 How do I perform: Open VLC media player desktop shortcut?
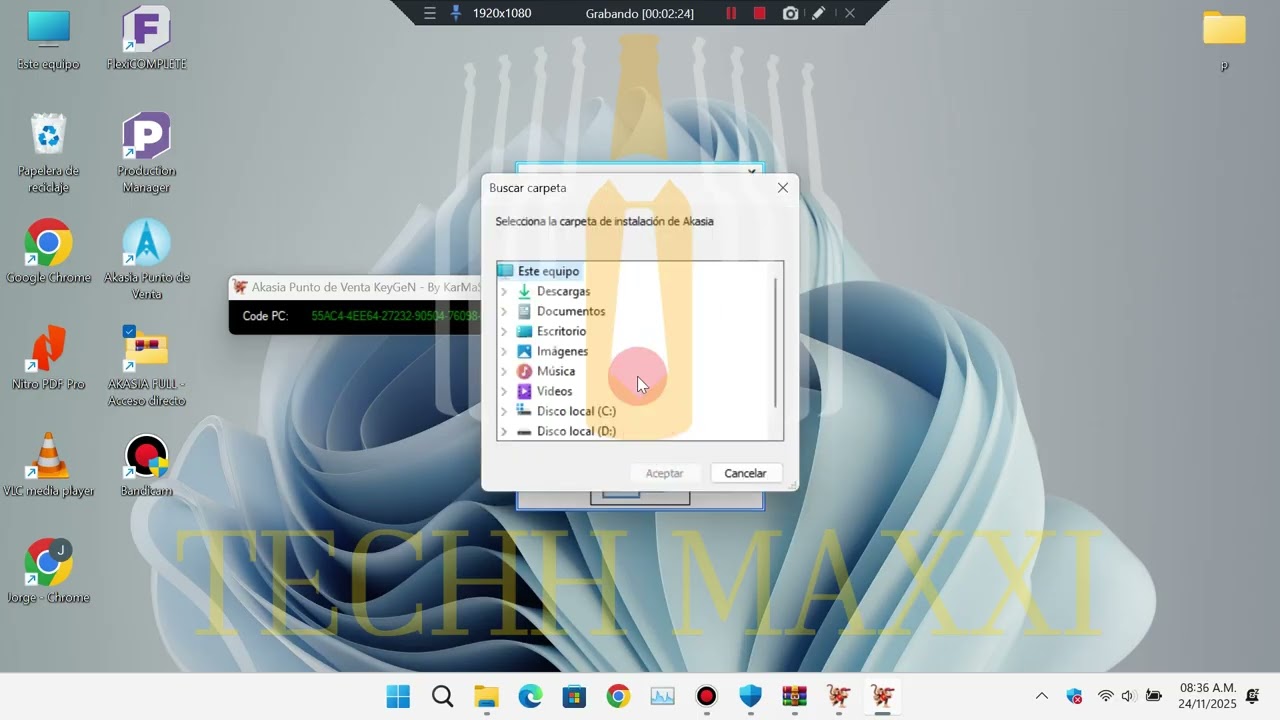[x=48, y=465]
